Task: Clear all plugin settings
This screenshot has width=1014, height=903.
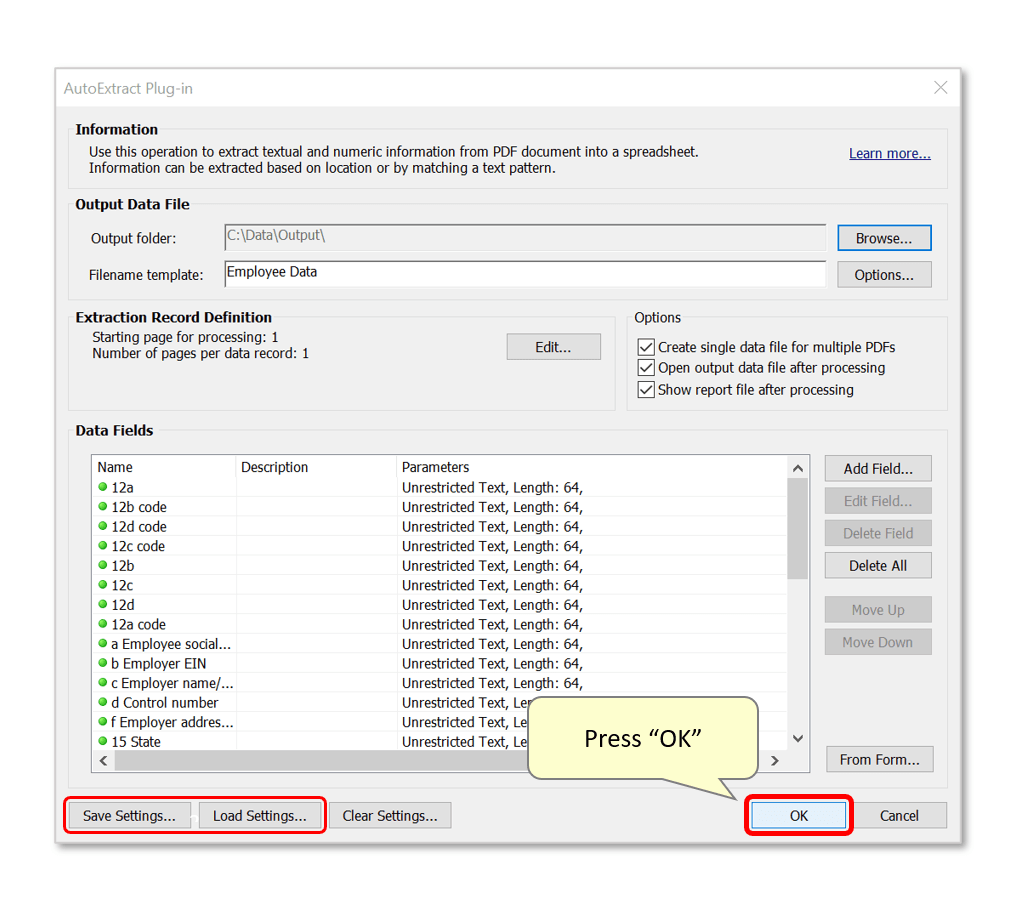Action: point(390,815)
